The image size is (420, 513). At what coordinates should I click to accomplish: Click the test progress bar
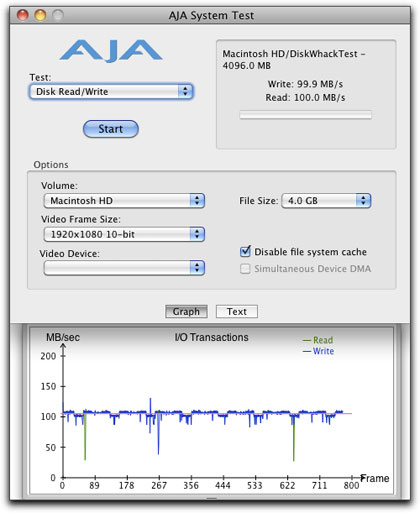(x=305, y=115)
